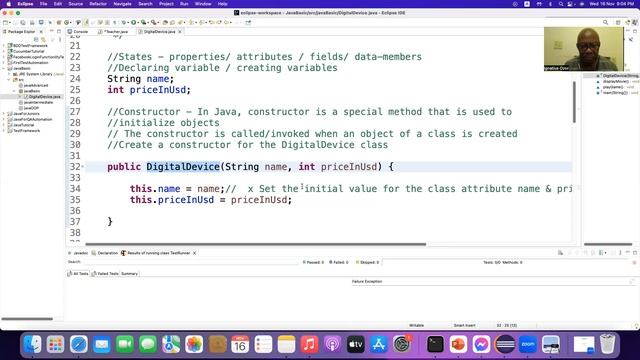The image size is (640, 360).
Task: Open the Window menu
Action: coord(203,4)
